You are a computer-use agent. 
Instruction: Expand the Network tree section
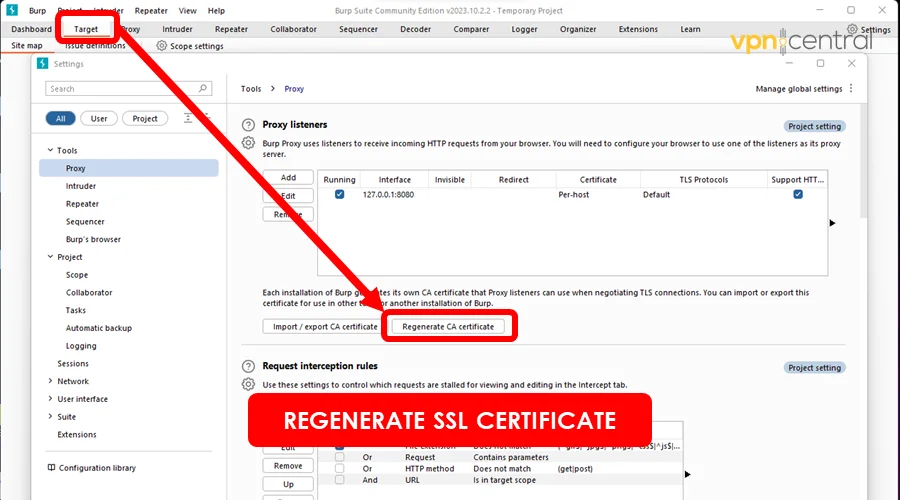tap(50, 381)
